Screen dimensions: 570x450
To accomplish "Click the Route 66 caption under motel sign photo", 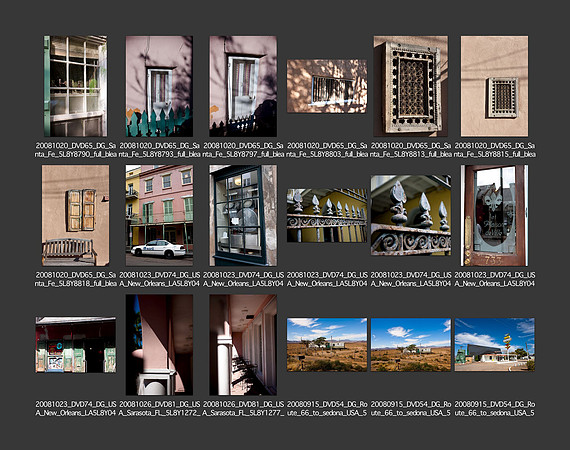I will pos(494,409).
